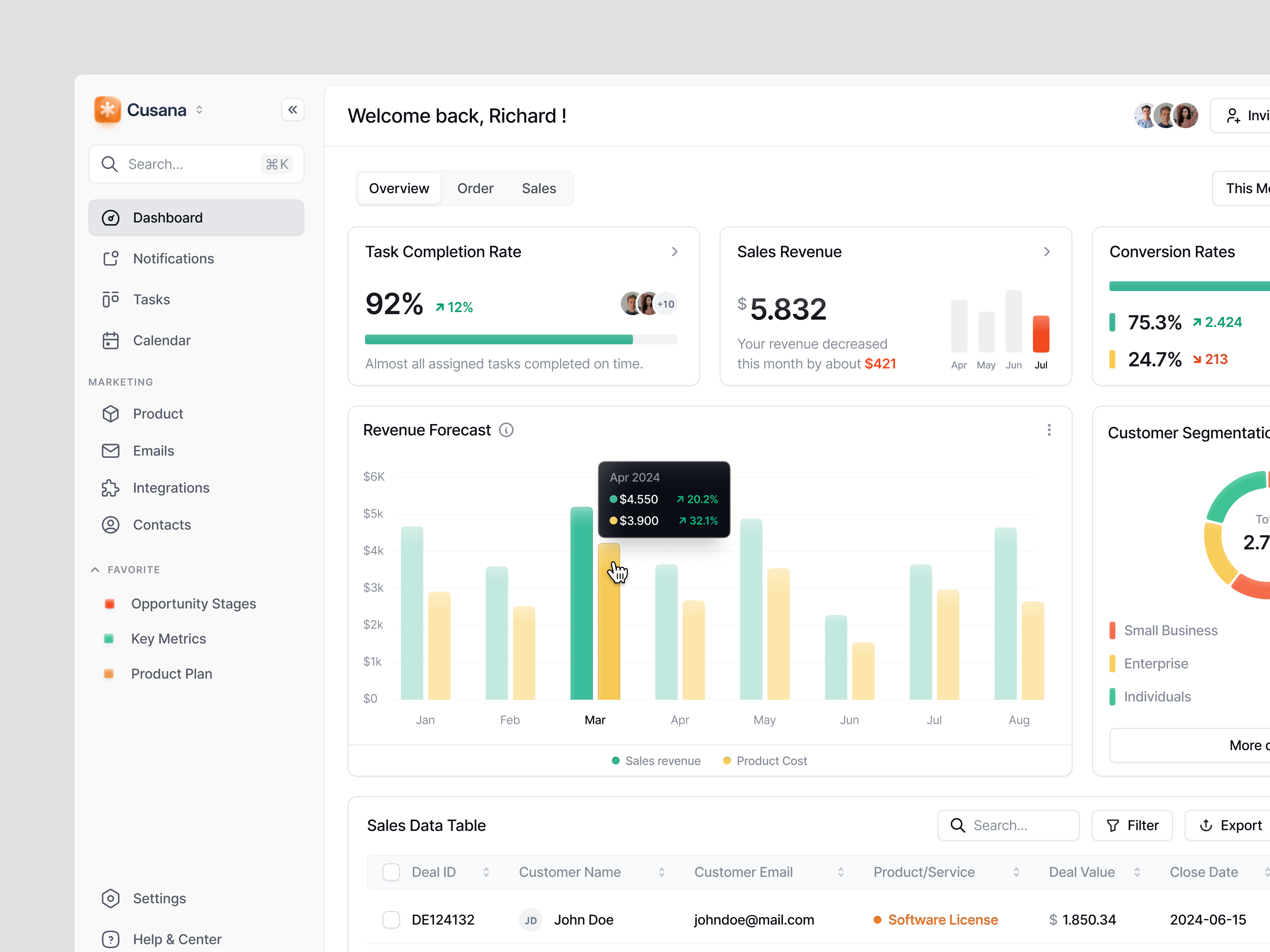Open the Revenue Forecast three-dot options menu
Image resolution: width=1270 pixels, height=952 pixels.
(1049, 430)
